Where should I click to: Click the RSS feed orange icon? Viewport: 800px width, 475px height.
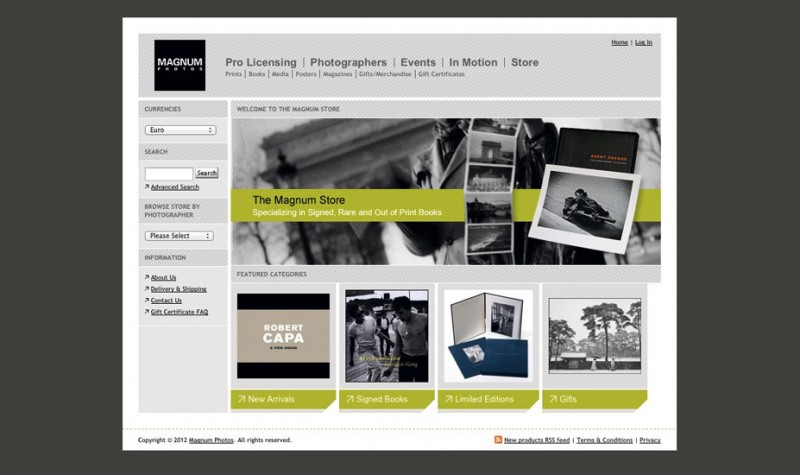[x=498, y=440]
